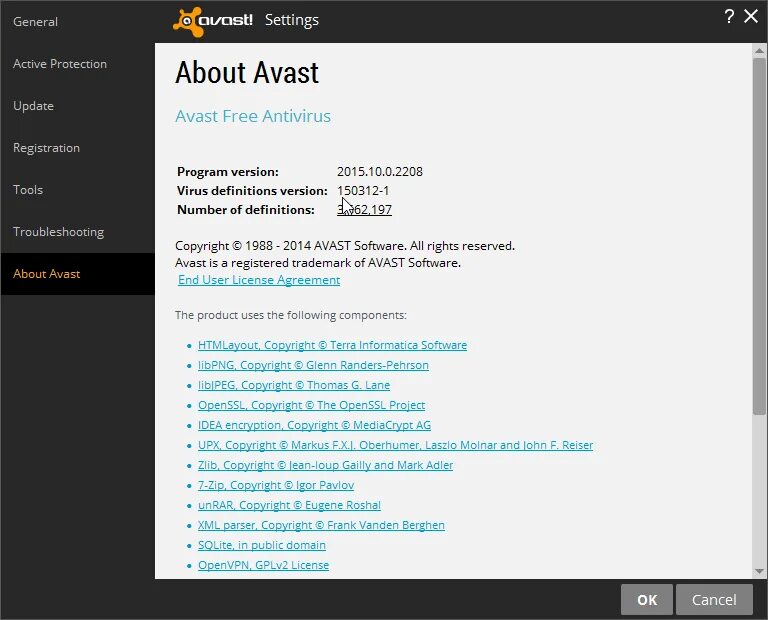Close the Settings window with X

click(751, 16)
